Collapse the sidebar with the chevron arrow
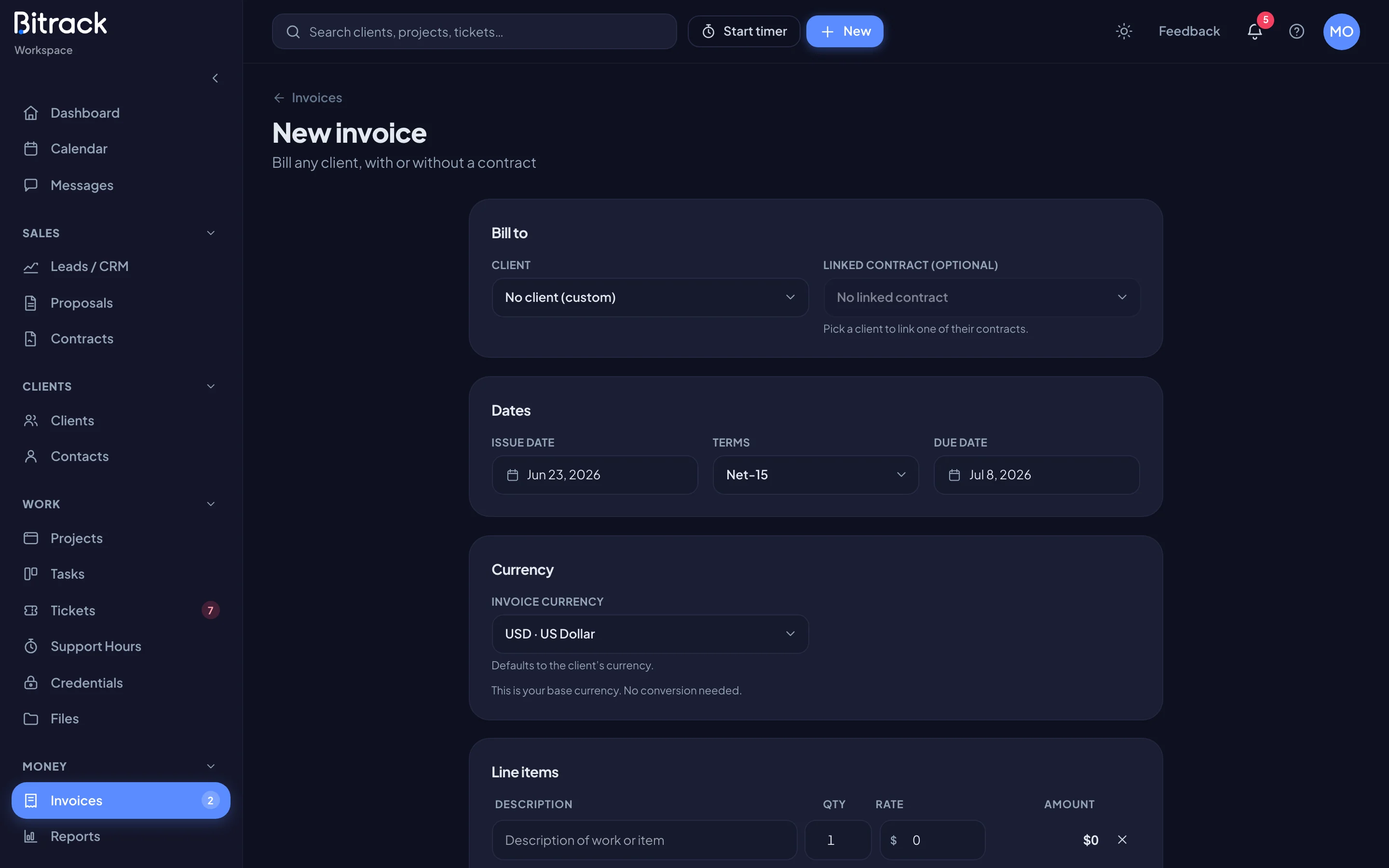The height and width of the screenshot is (868, 1389). 215,78
